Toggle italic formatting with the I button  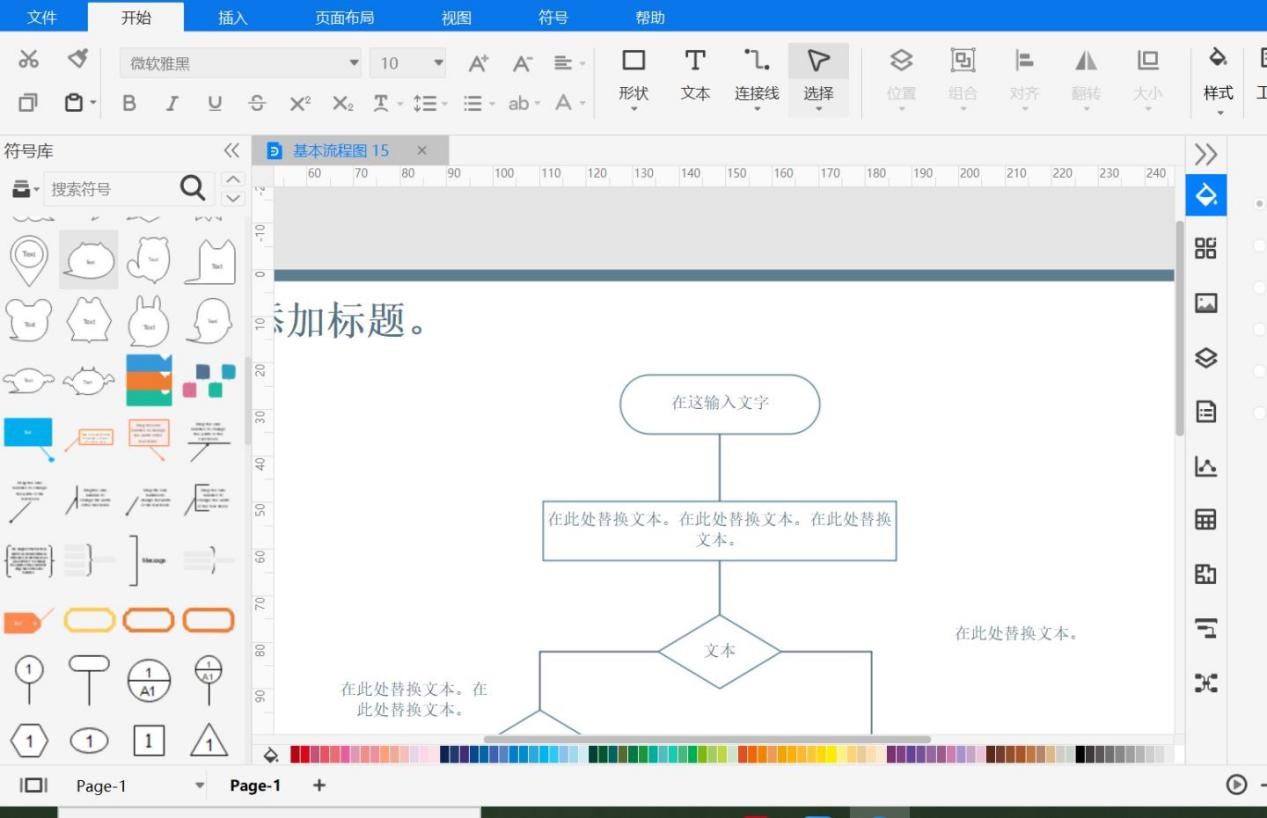171,103
